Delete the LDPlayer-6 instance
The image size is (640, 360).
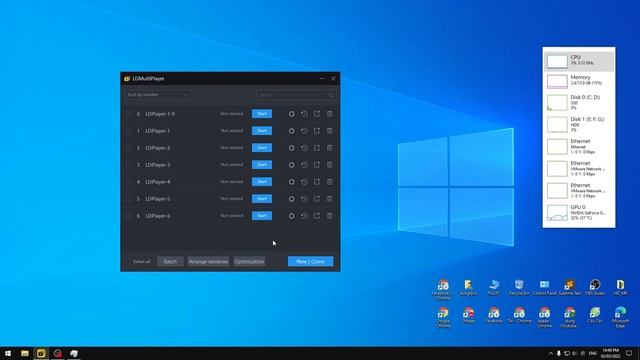pyautogui.click(x=329, y=216)
